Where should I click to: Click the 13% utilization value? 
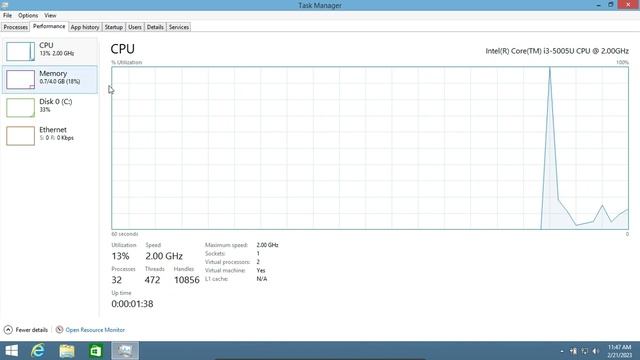click(x=120, y=256)
